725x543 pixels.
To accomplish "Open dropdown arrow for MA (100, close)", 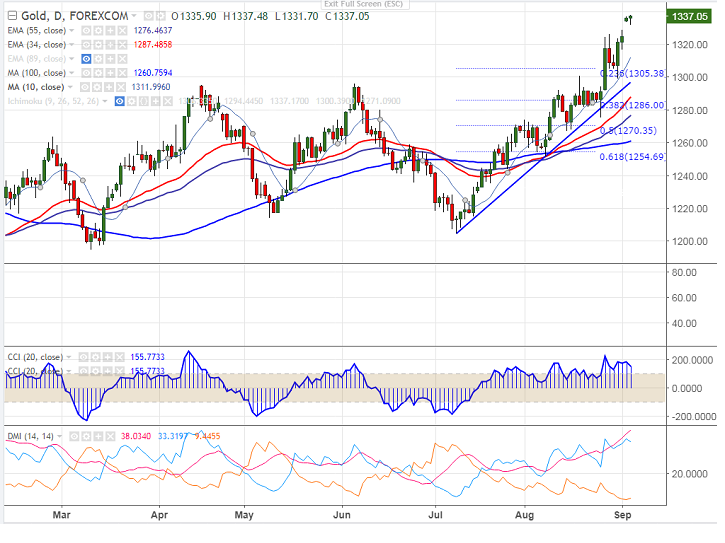I will (72, 73).
